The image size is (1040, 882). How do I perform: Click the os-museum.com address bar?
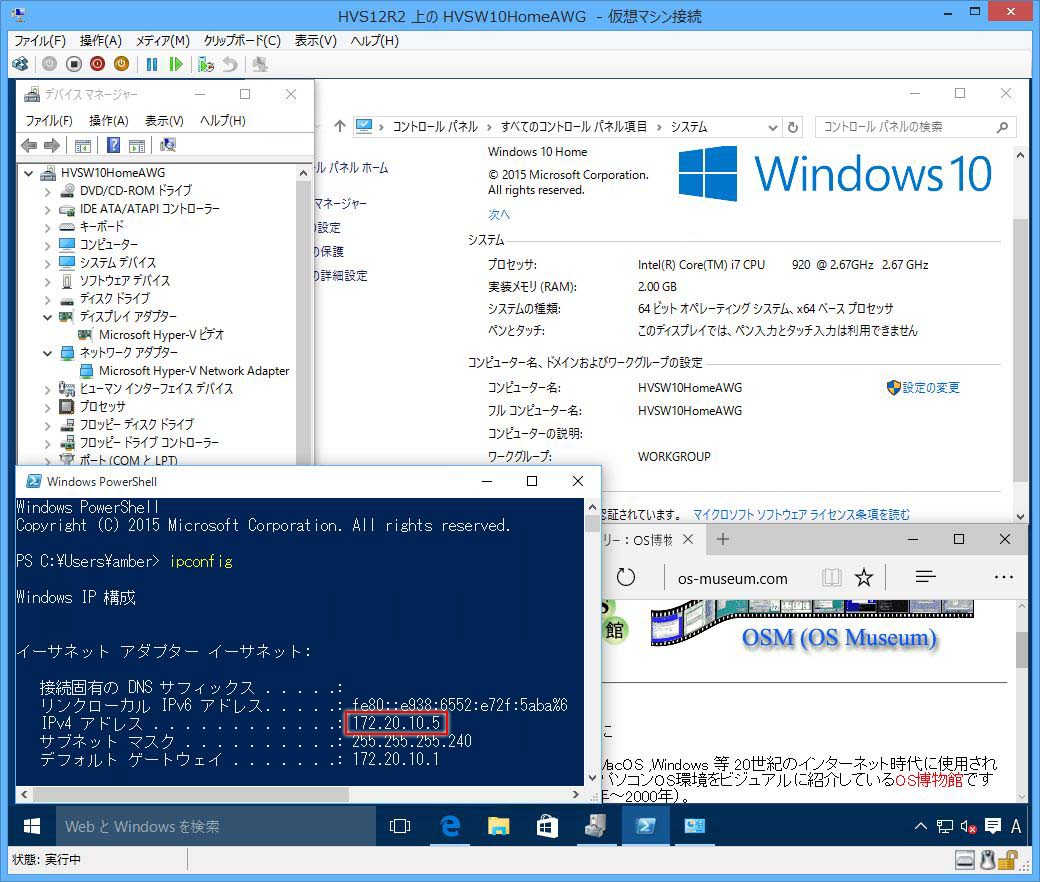tap(732, 579)
